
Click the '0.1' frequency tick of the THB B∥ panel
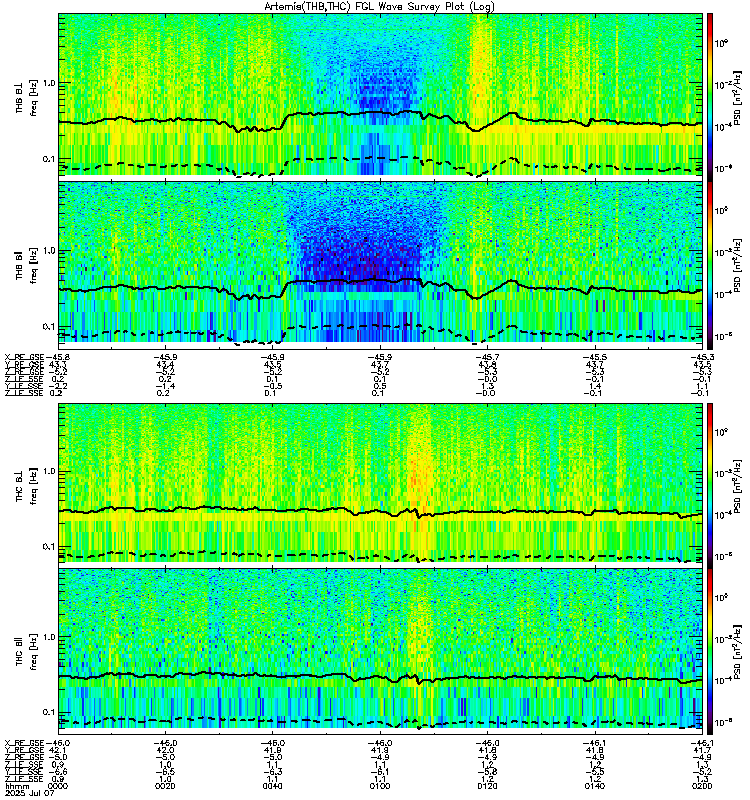pos(49,327)
